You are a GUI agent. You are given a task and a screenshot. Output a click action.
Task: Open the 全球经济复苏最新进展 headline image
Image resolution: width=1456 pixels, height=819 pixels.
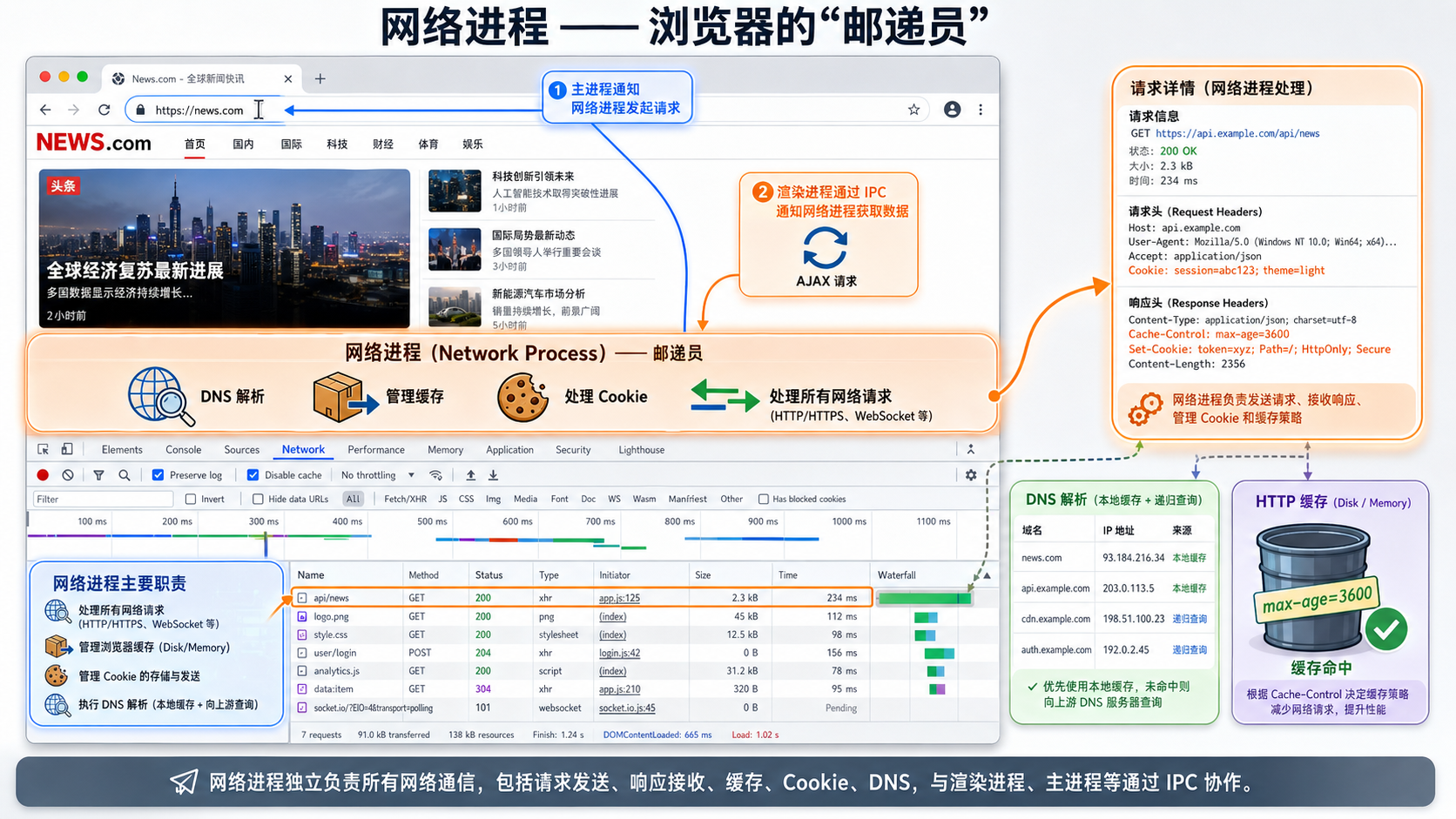(225, 248)
